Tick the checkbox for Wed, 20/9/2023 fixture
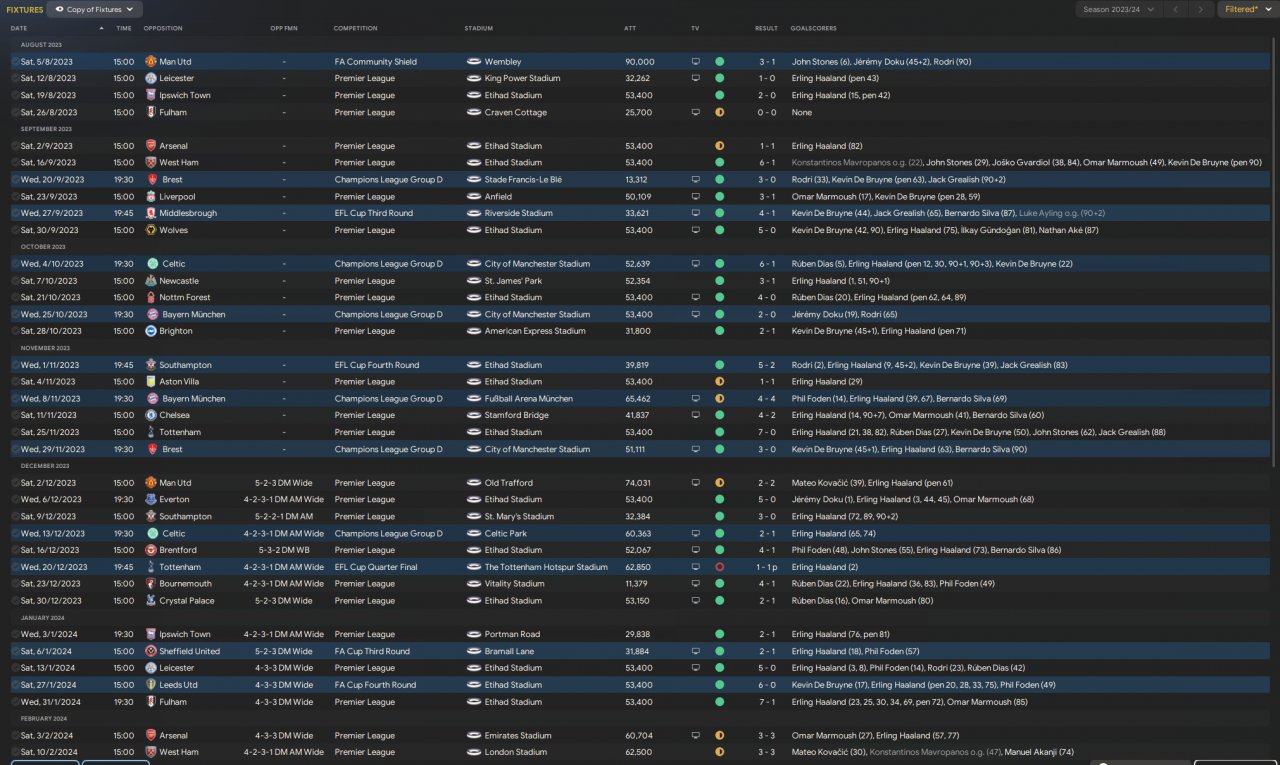Image resolution: width=1280 pixels, height=765 pixels. click(x=15, y=180)
